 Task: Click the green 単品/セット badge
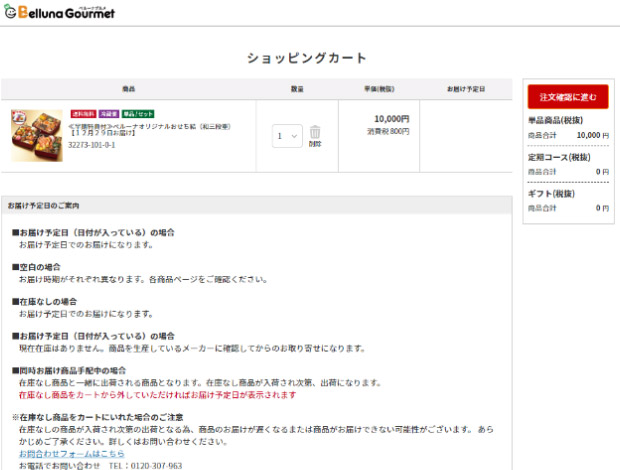point(138,114)
